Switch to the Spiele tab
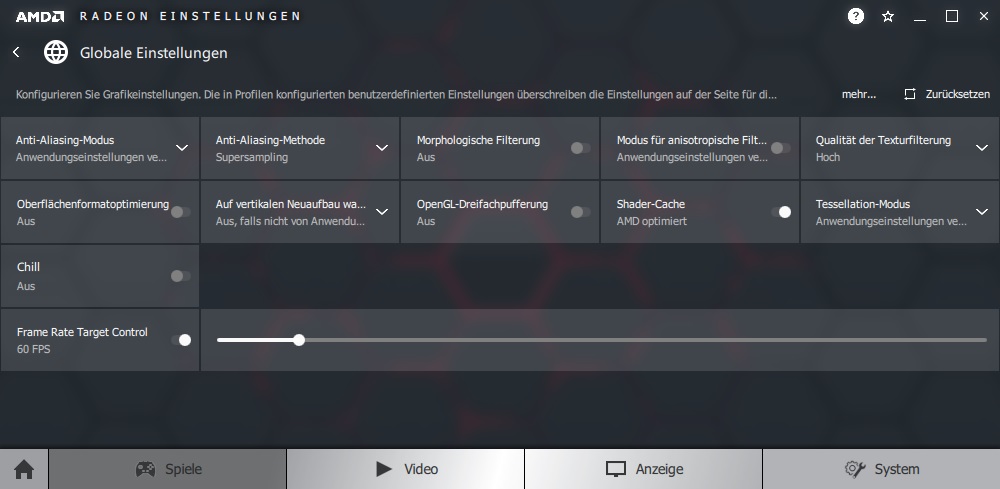Viewport: 1000px width, 489px height. coord(168,469)
